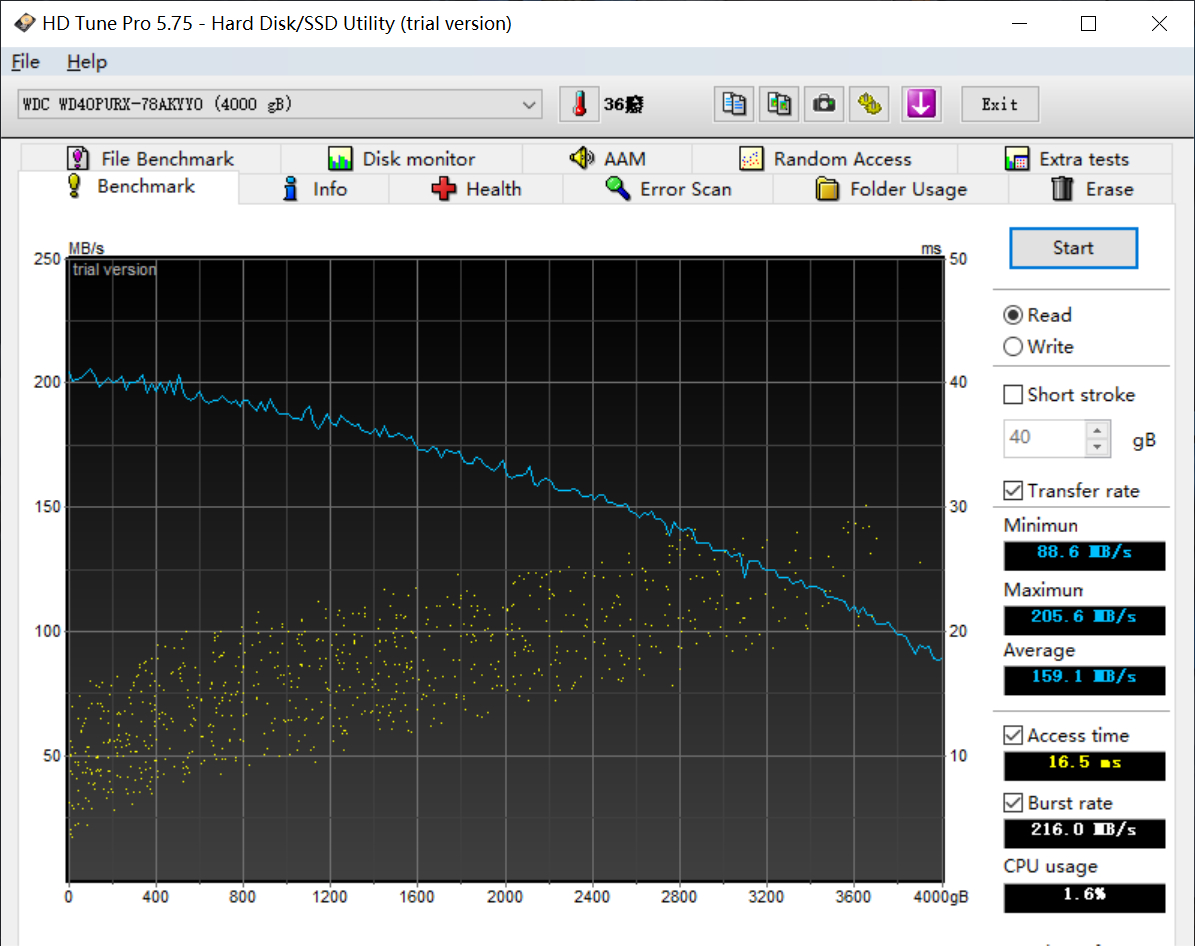This screenshot has width=1195, height=946.
Task: Click the Extra tests tab icon
Action: pos(1017,159)
